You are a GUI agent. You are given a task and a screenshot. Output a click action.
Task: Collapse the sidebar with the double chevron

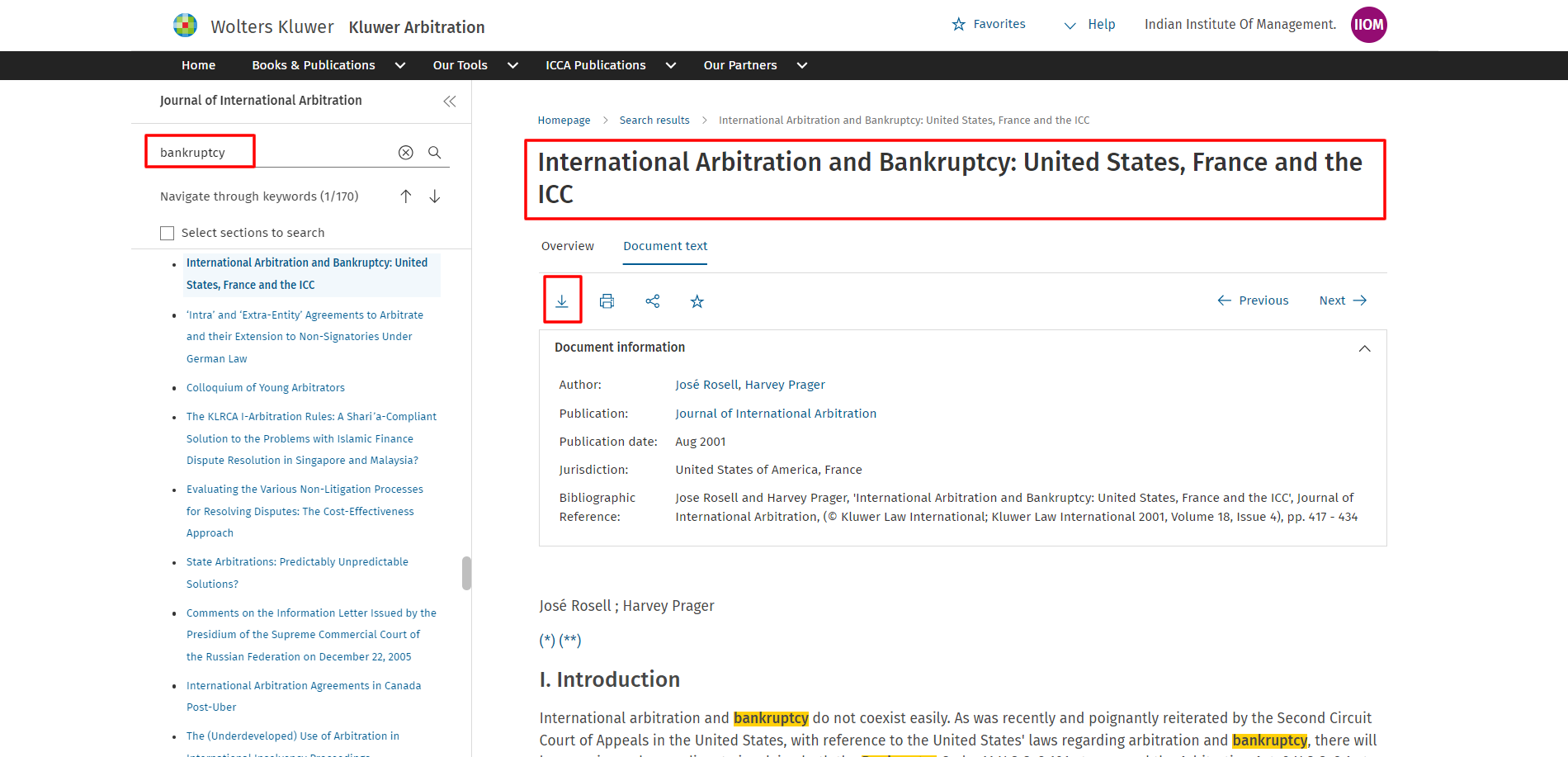450,102
